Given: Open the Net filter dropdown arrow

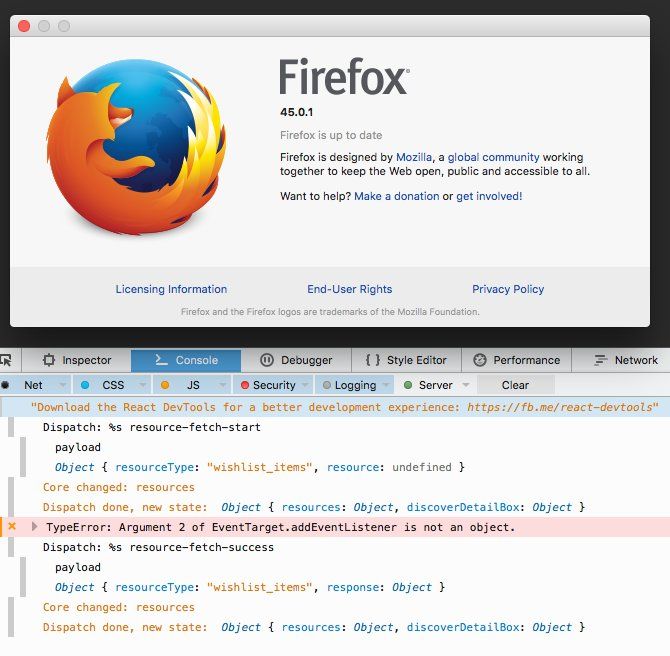Looking at the screenshot, I should coord(63,385).
